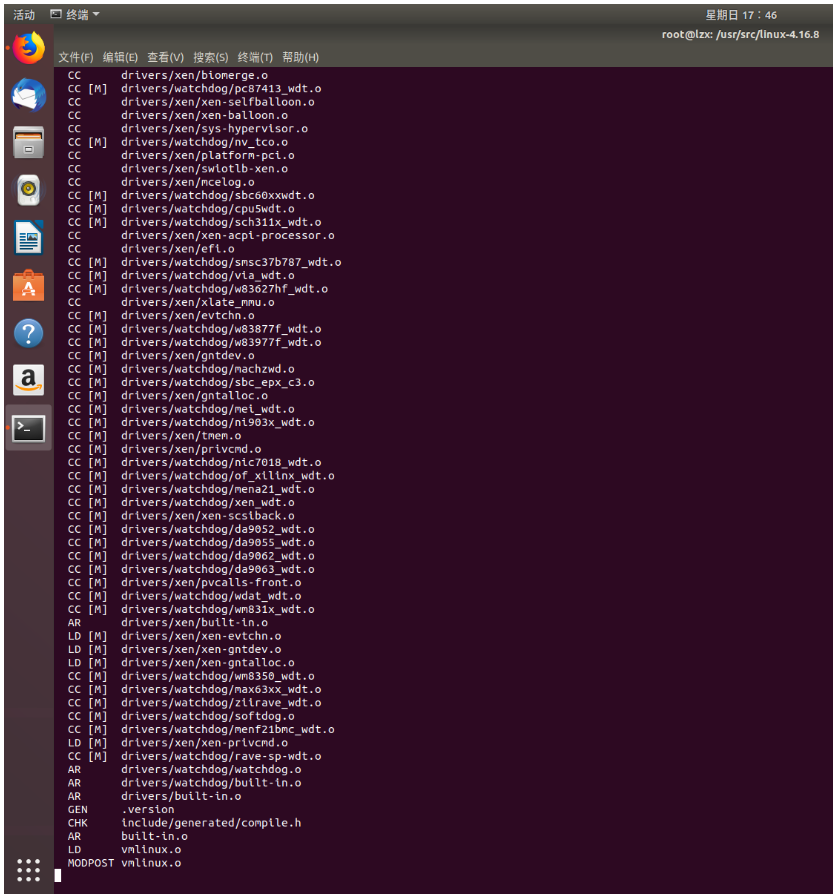The image size is (833, 895).
Task: Click the terminal title root@lzx path
Action: pyautogui.click(x=741, y=34)
